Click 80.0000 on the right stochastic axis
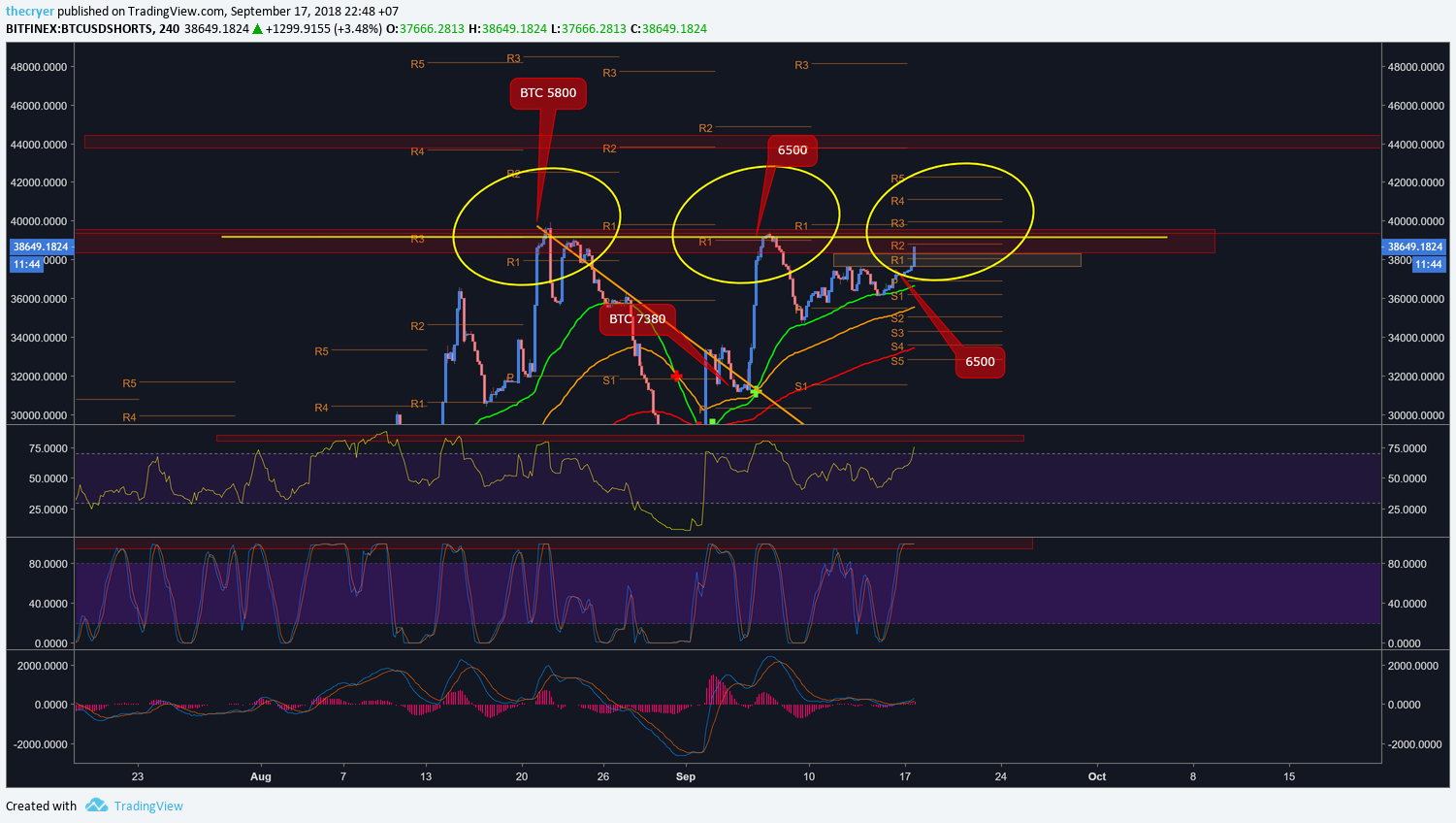The height and width of the screenshot is (823, 1456). [x=1407, y=564]
